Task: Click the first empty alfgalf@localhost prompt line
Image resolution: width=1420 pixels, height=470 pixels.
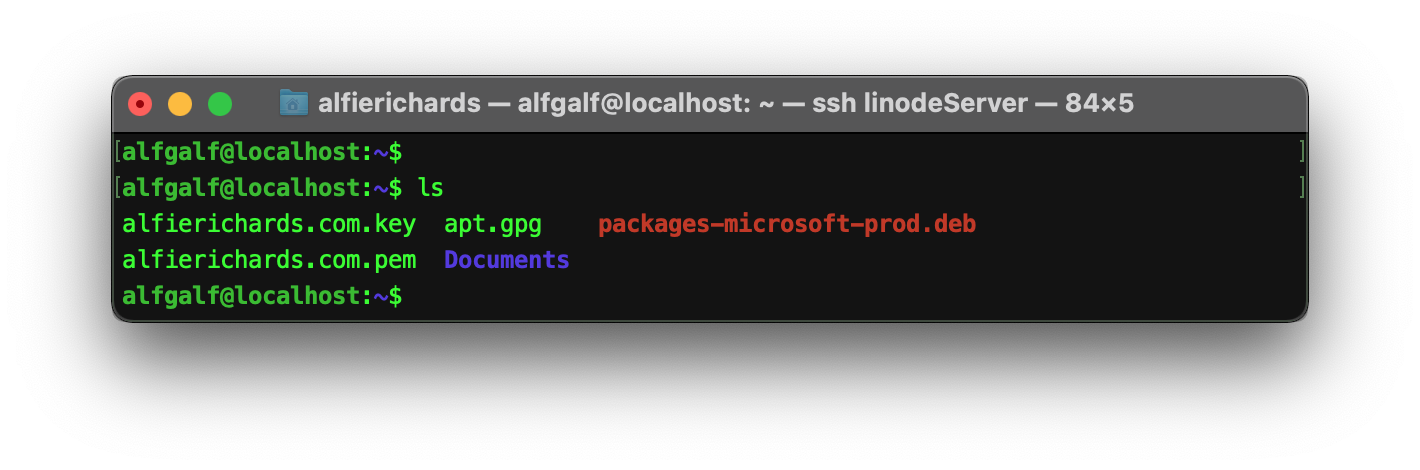Action: [262, 152]
